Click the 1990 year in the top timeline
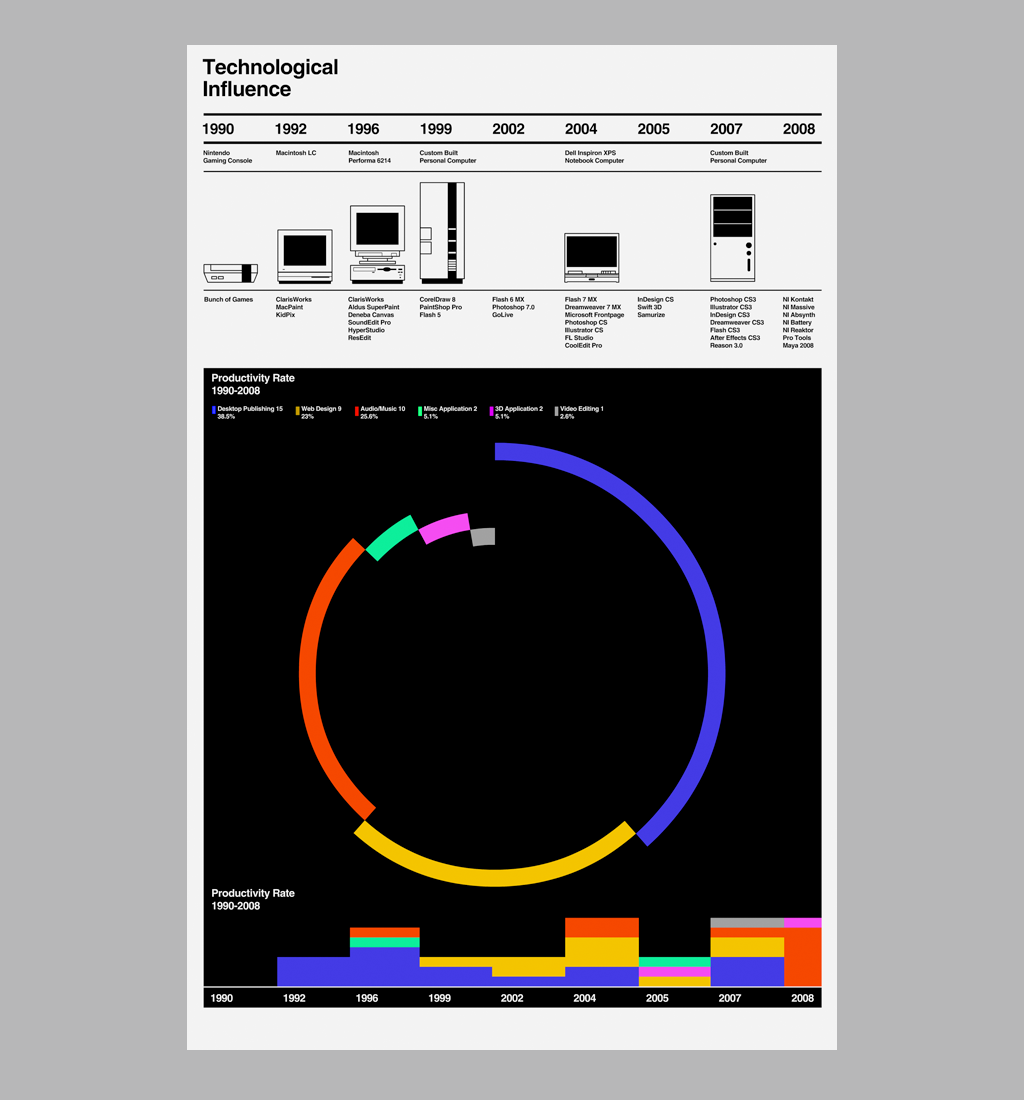This screenshot has width=1024, height=1100. 218,129
